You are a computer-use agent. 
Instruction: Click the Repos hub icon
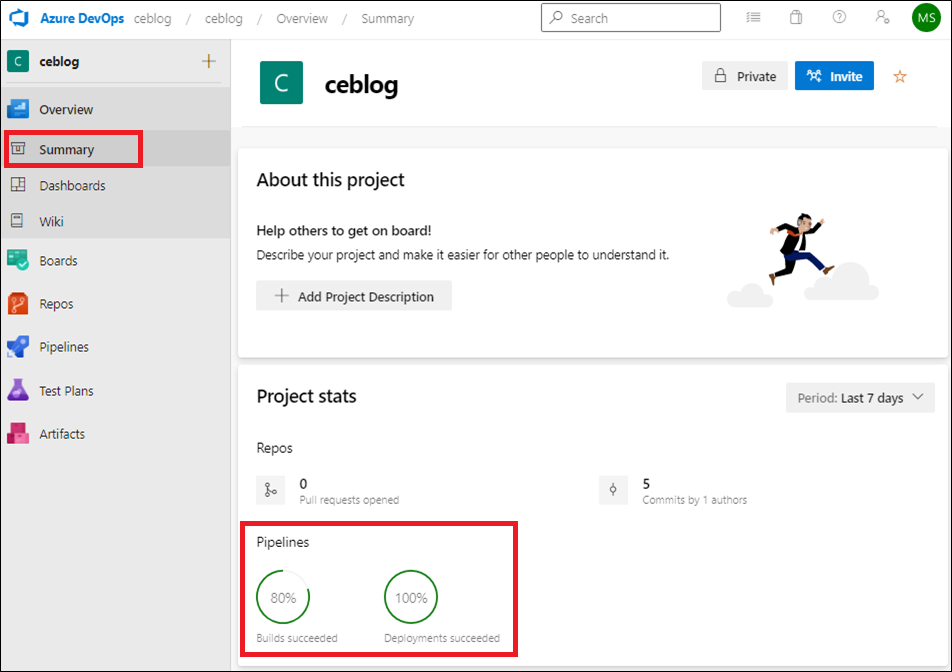point(18,304)
